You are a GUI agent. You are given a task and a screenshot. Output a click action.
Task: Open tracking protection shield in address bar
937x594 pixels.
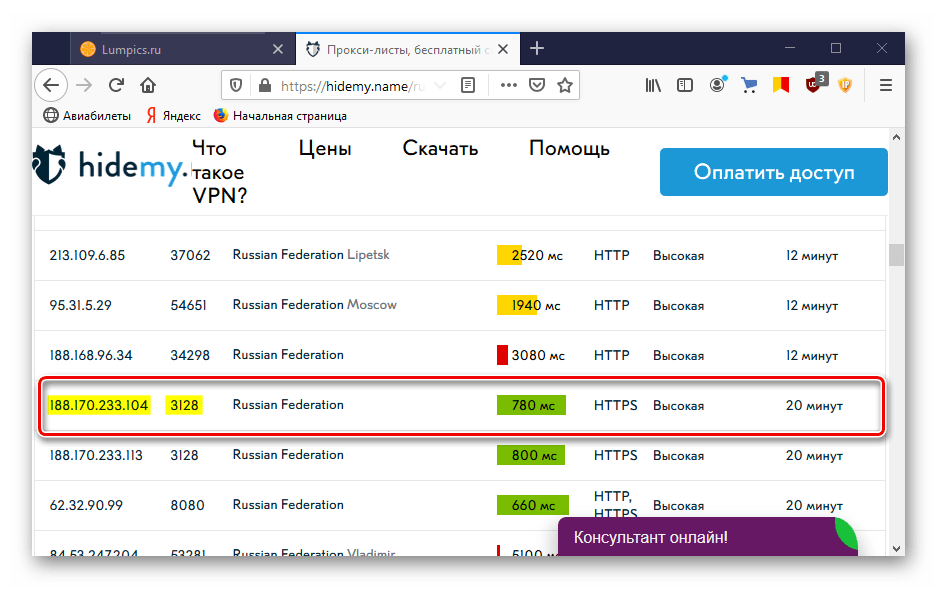(x=237, y=86)
